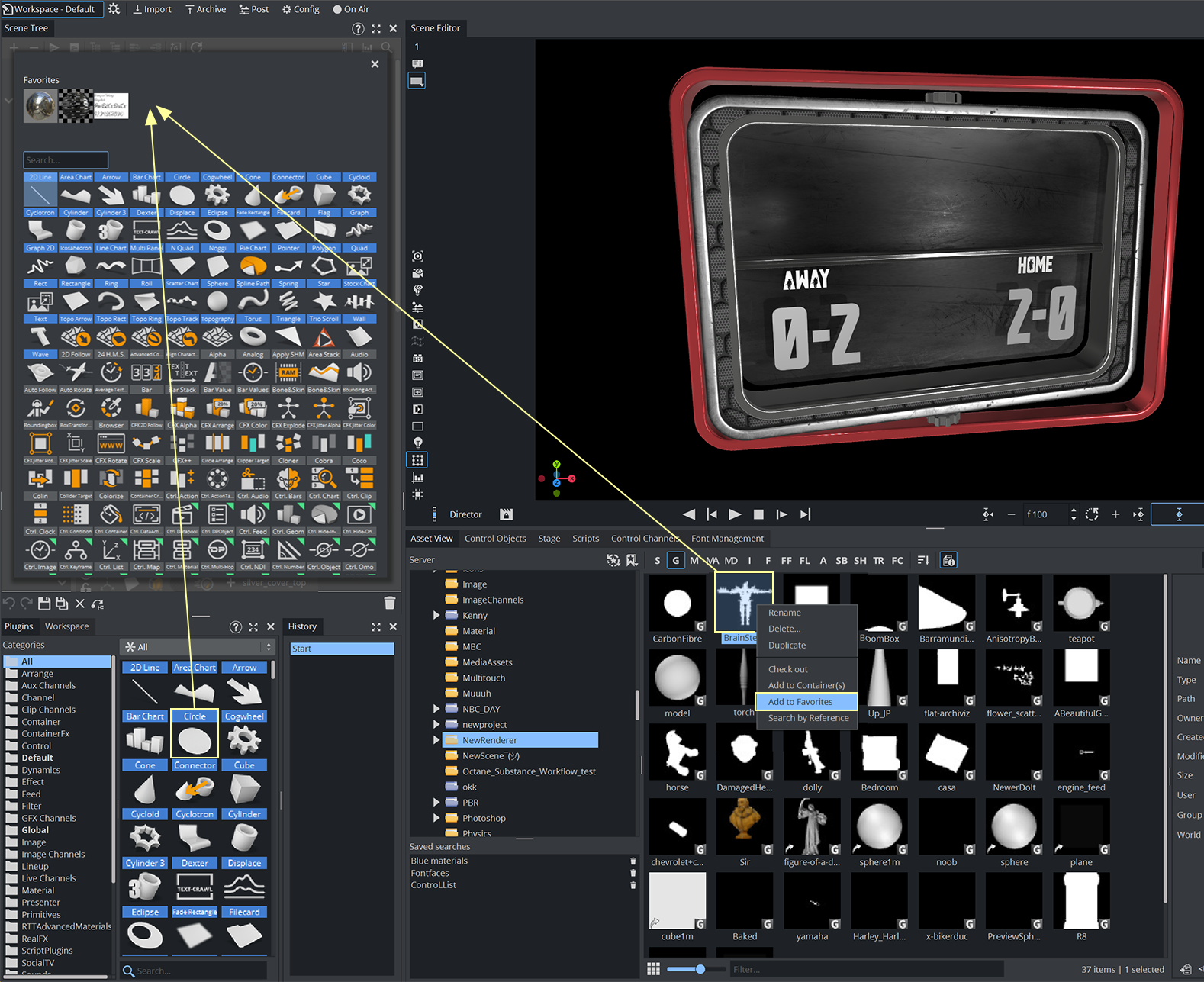Click the Save scene icon

tap(44, 604)
